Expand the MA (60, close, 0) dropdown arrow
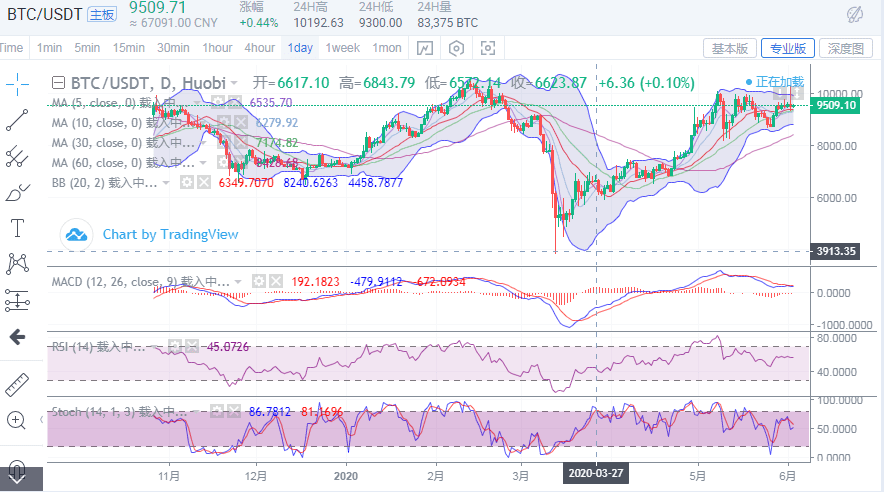This screenshot has height=492, width=884. pos(204,163)
